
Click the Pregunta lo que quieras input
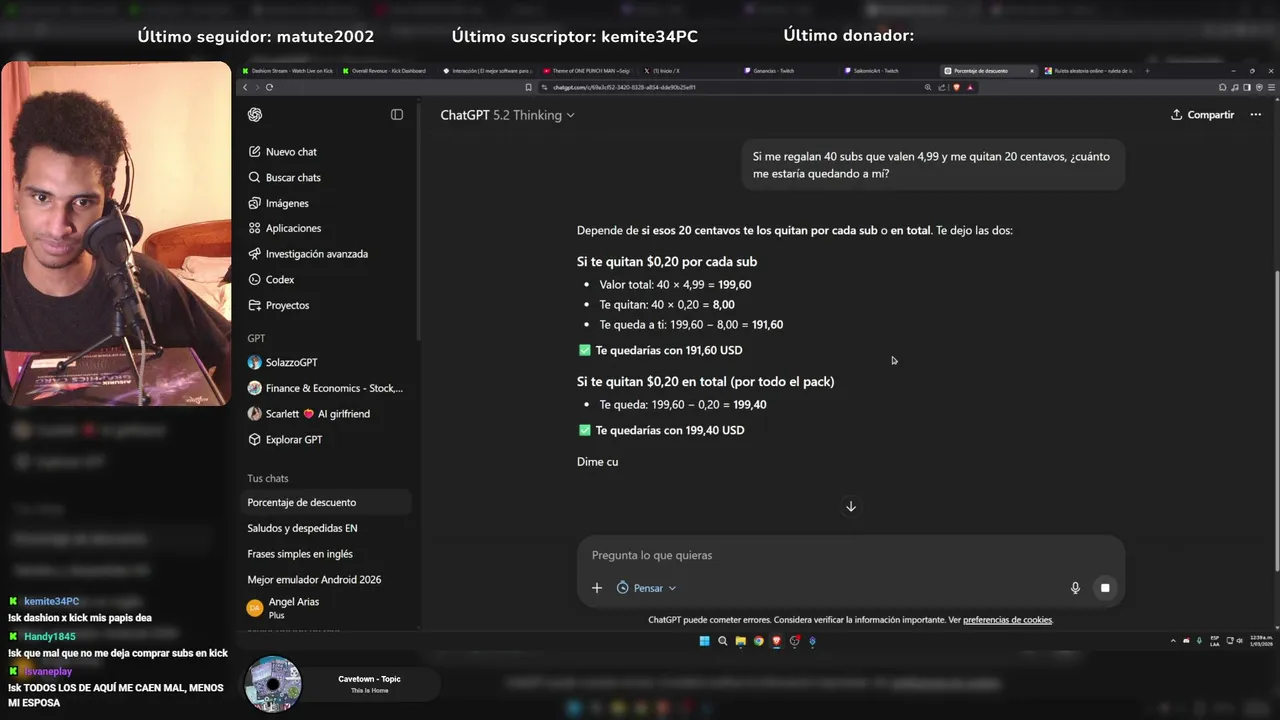[850, 555]
